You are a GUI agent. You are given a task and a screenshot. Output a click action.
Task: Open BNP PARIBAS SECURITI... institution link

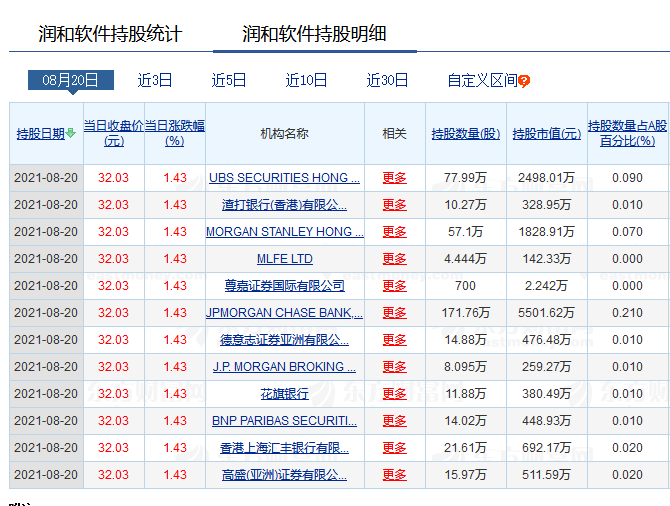(285, 421)
